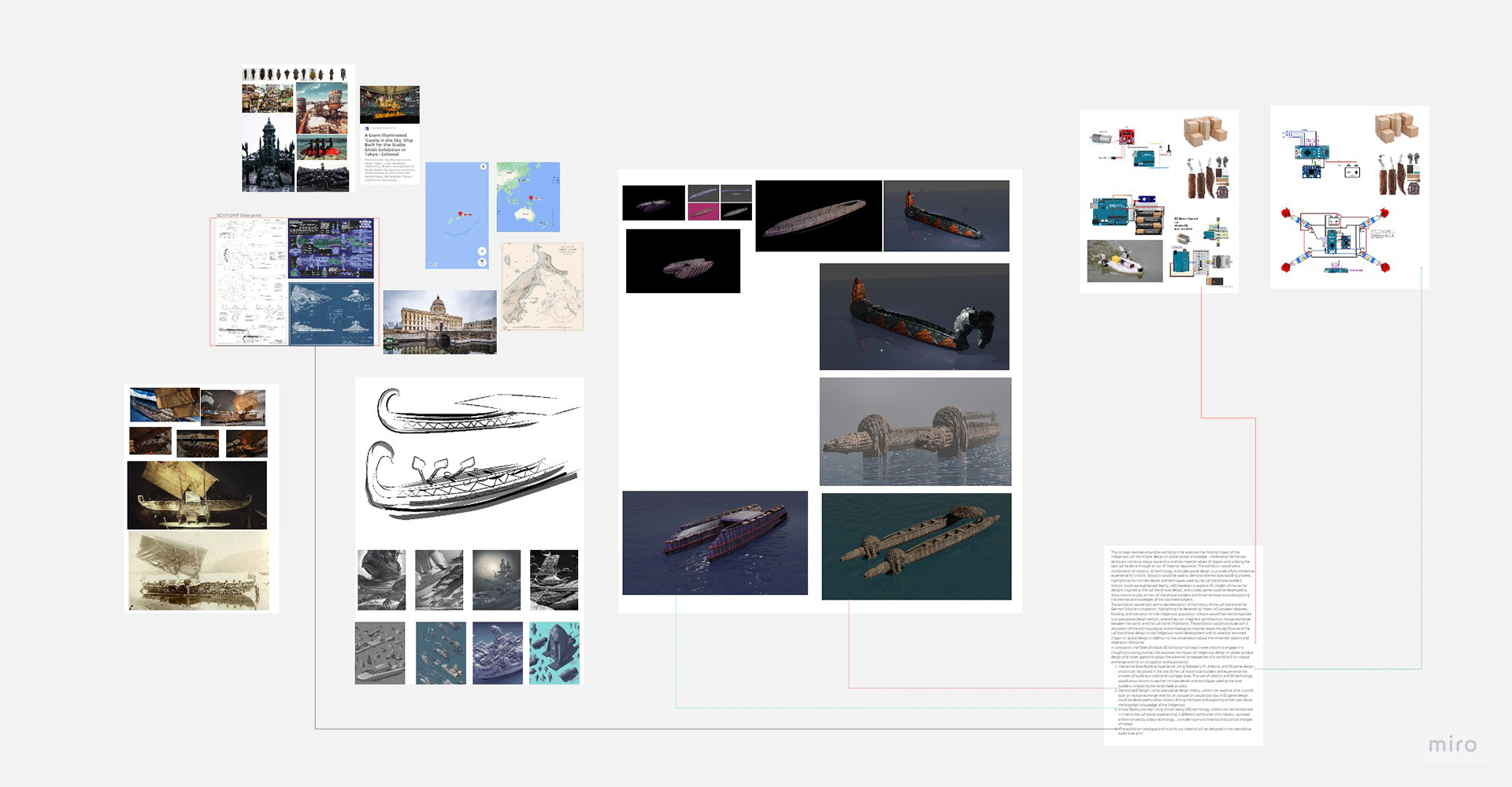Image resolution: width=1512 pixels, height=787 pixels.
Task: Click the red pin on the Asia-Australia map
Action: (531, 198)
